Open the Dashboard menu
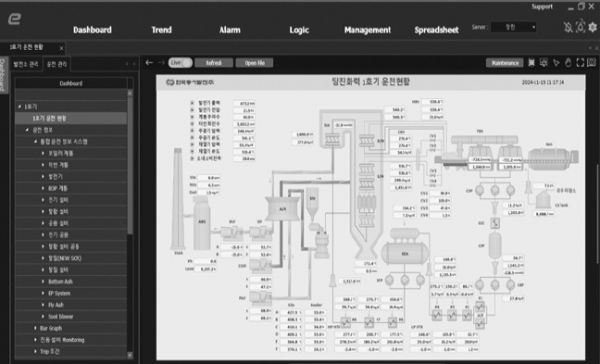 92,30
